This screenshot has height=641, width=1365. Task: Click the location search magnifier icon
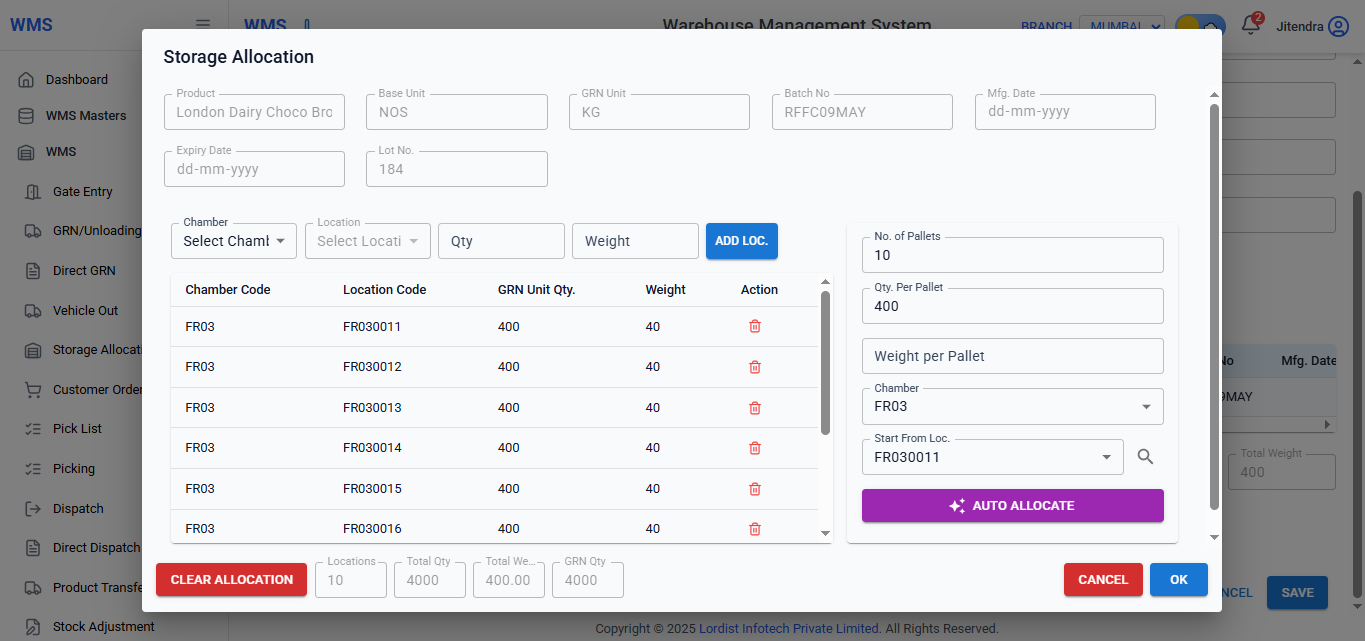point(1145,456)
